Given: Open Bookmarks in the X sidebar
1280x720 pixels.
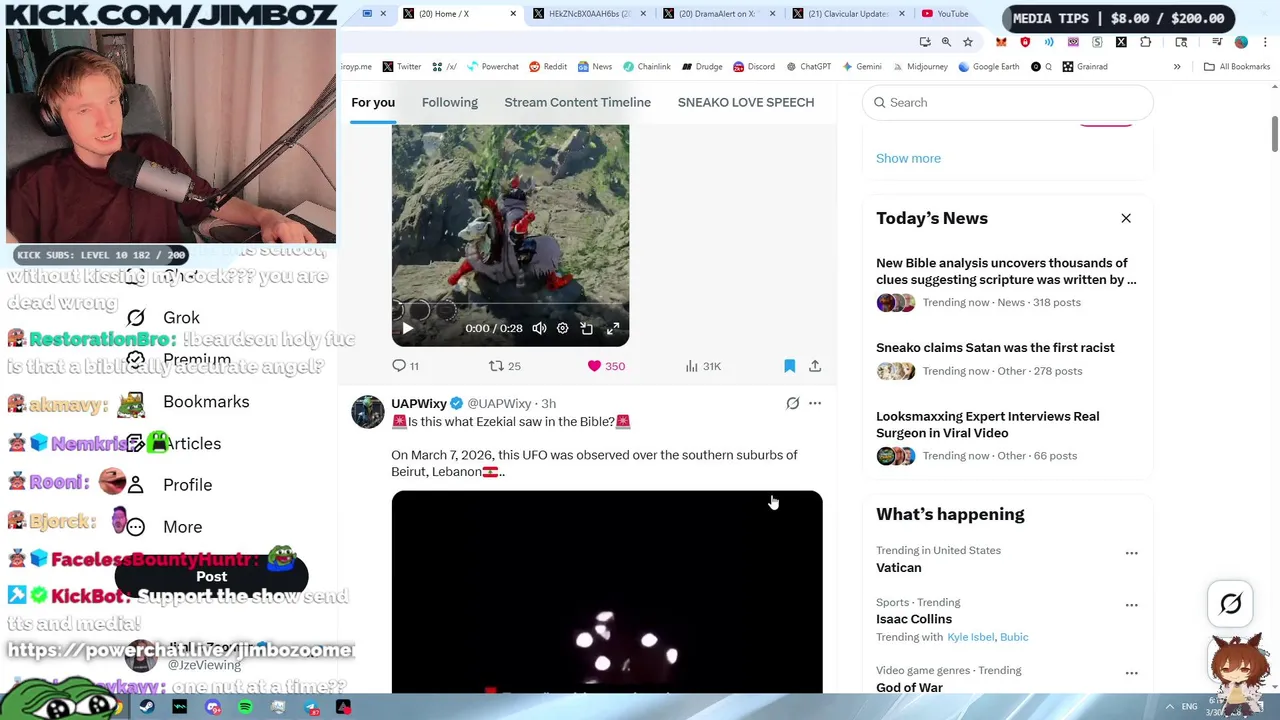Looking at the screenshot, I should point(206,401).
